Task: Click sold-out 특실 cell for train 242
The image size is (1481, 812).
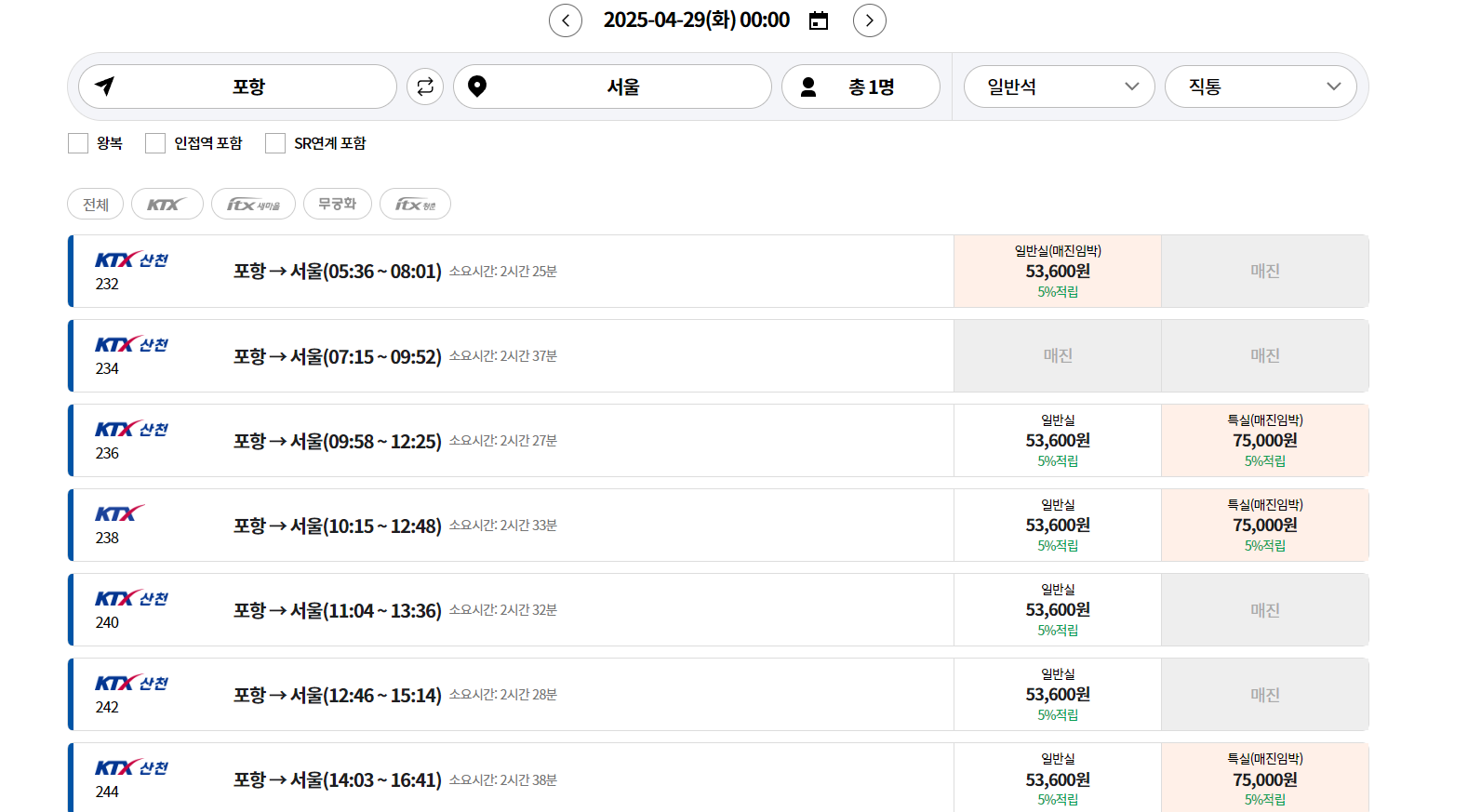Action: [1265, 694]
